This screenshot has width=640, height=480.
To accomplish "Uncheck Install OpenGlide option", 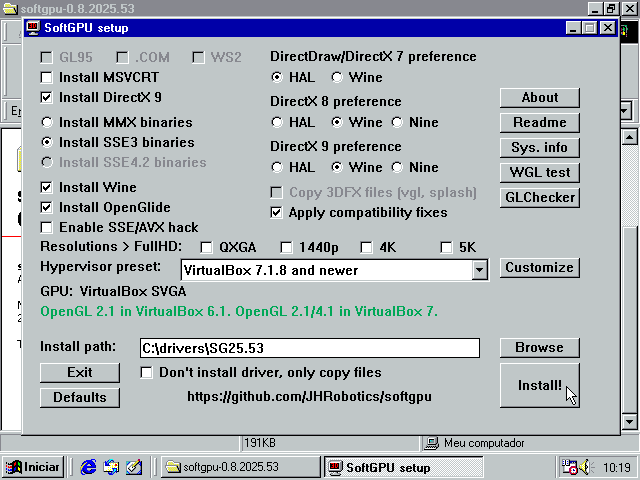I will point(47,207).
